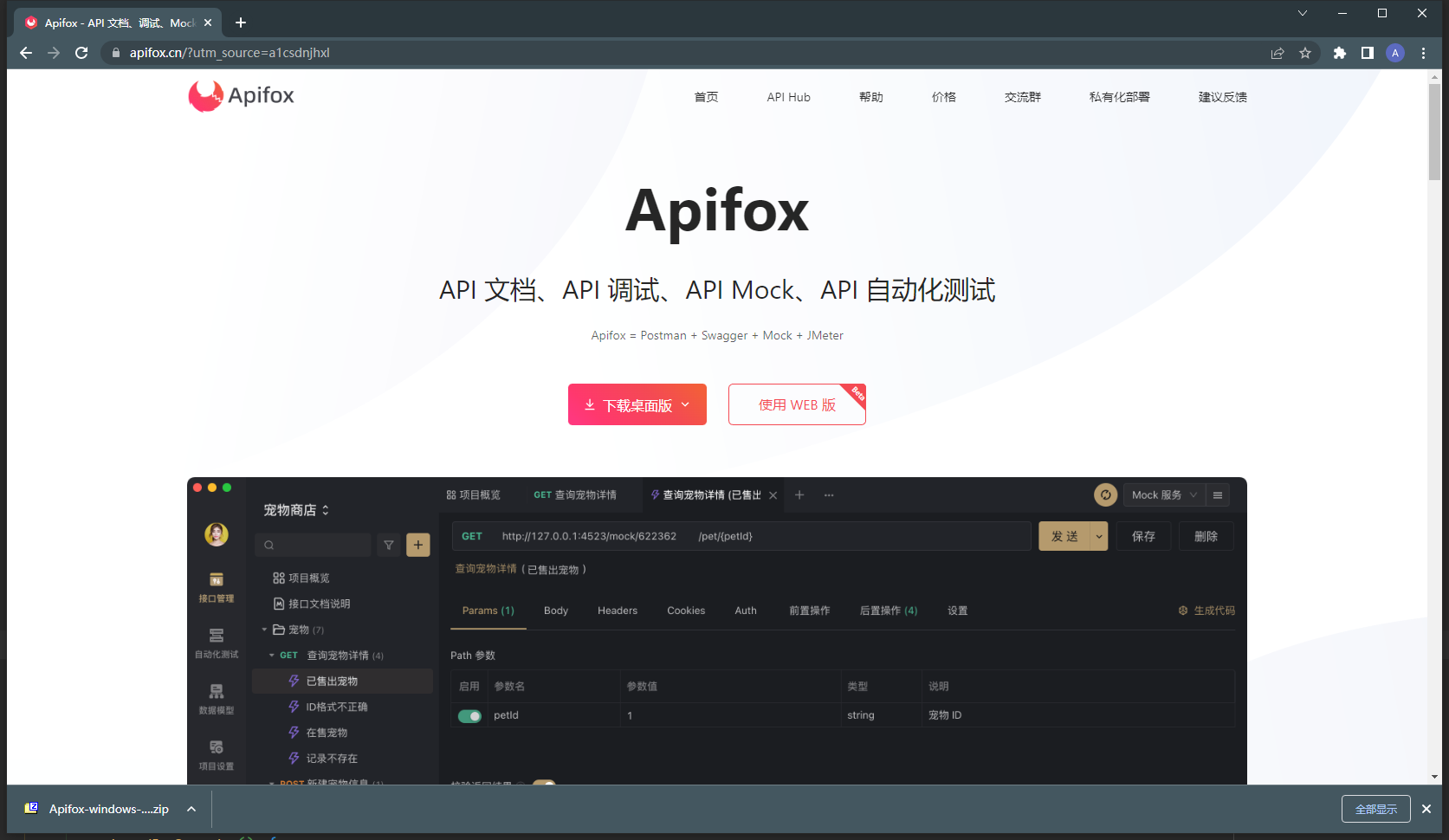Click the page vertical scrollbar thumb
The height and width of the screenshot is (840, 1449).
pyautogui.click(x=1434, y=132)
